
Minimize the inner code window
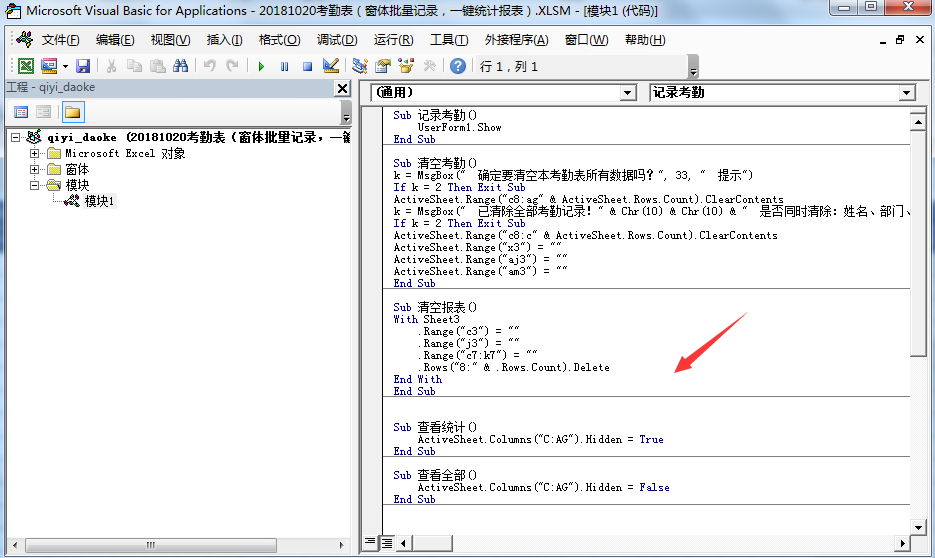pyautogui.click(x=883, y=40)
